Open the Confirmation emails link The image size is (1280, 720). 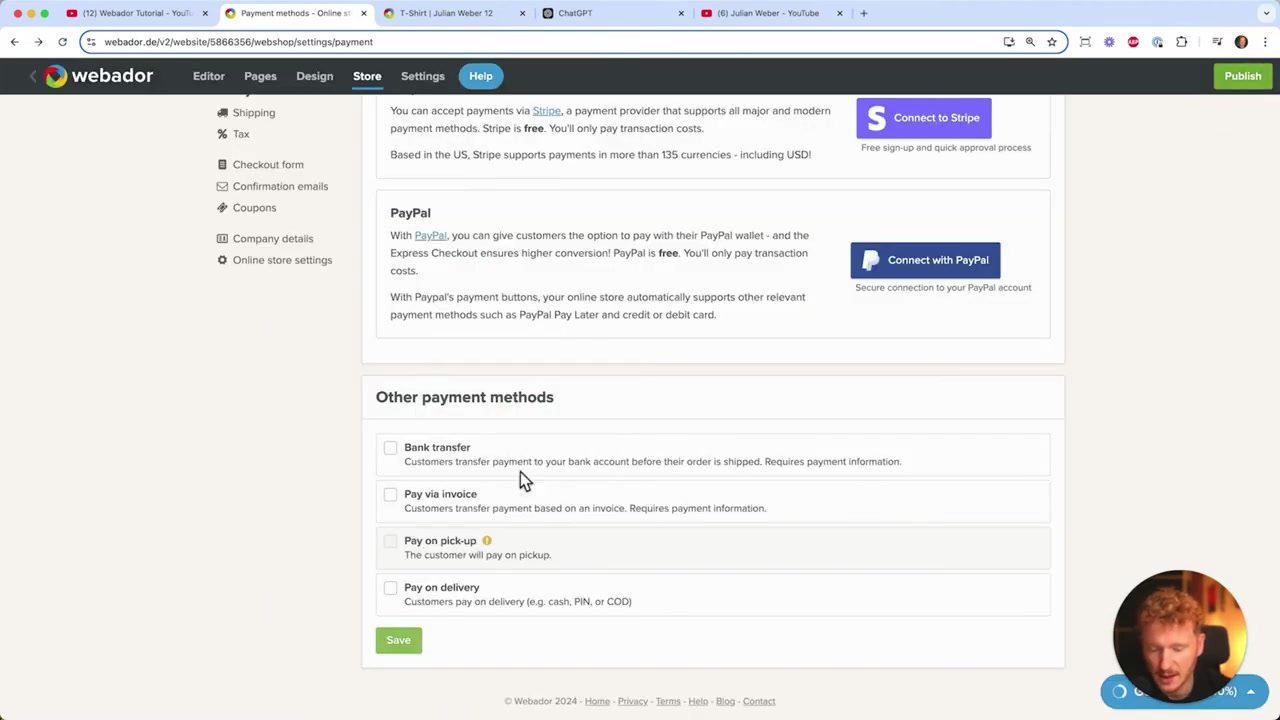coord(280,186)
